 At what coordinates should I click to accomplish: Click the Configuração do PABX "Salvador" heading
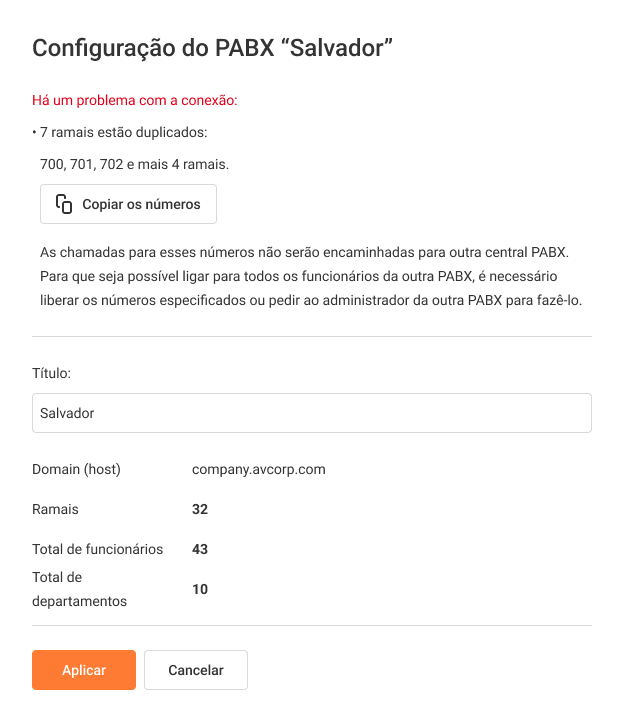(211, 48)
